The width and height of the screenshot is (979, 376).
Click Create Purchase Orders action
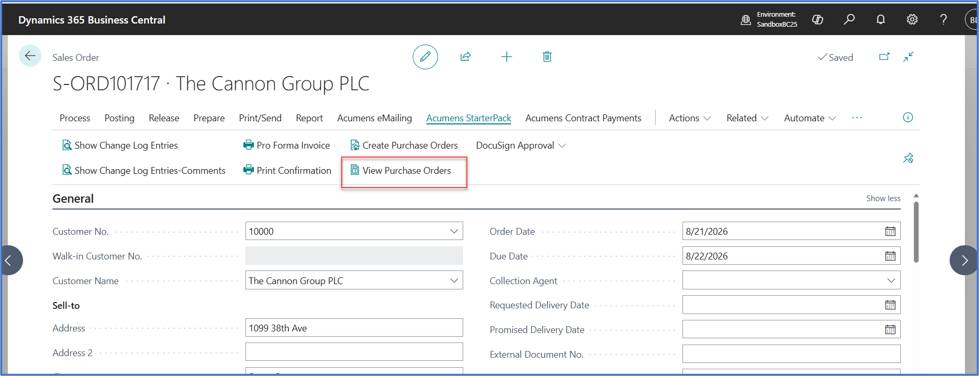click(404, 146)
